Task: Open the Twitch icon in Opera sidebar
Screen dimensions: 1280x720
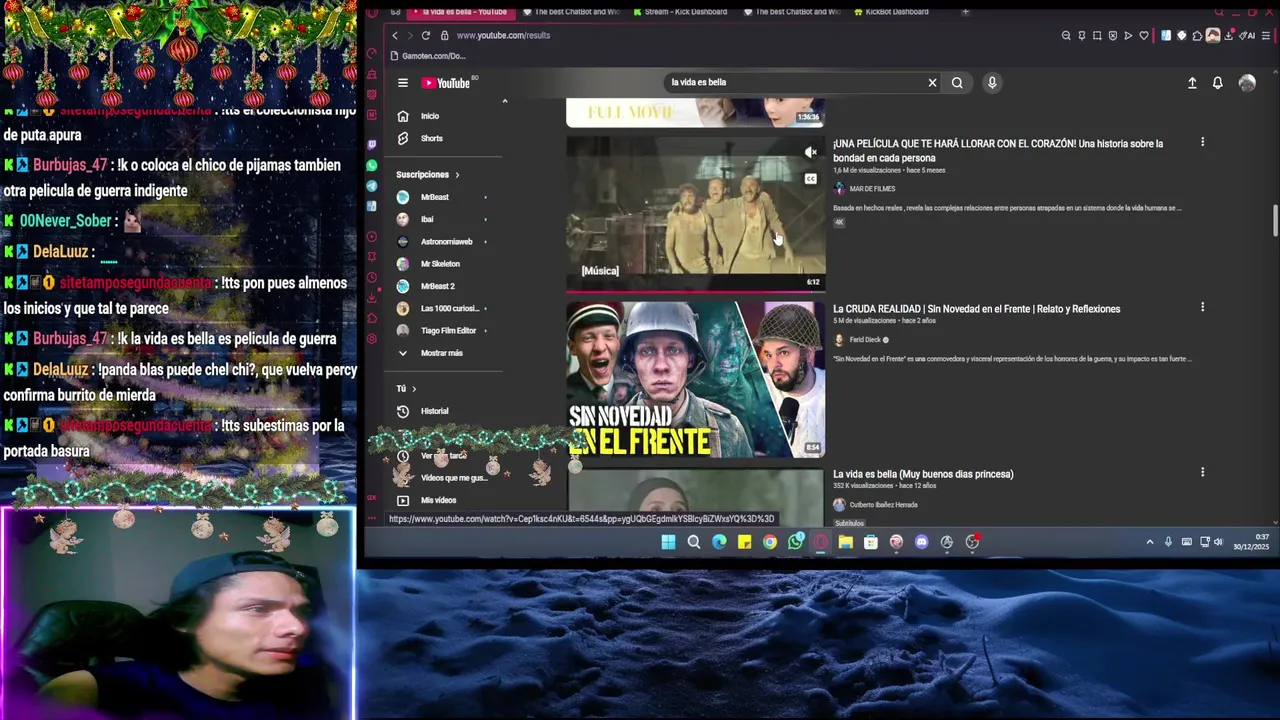Action: (x=372, y=144)
